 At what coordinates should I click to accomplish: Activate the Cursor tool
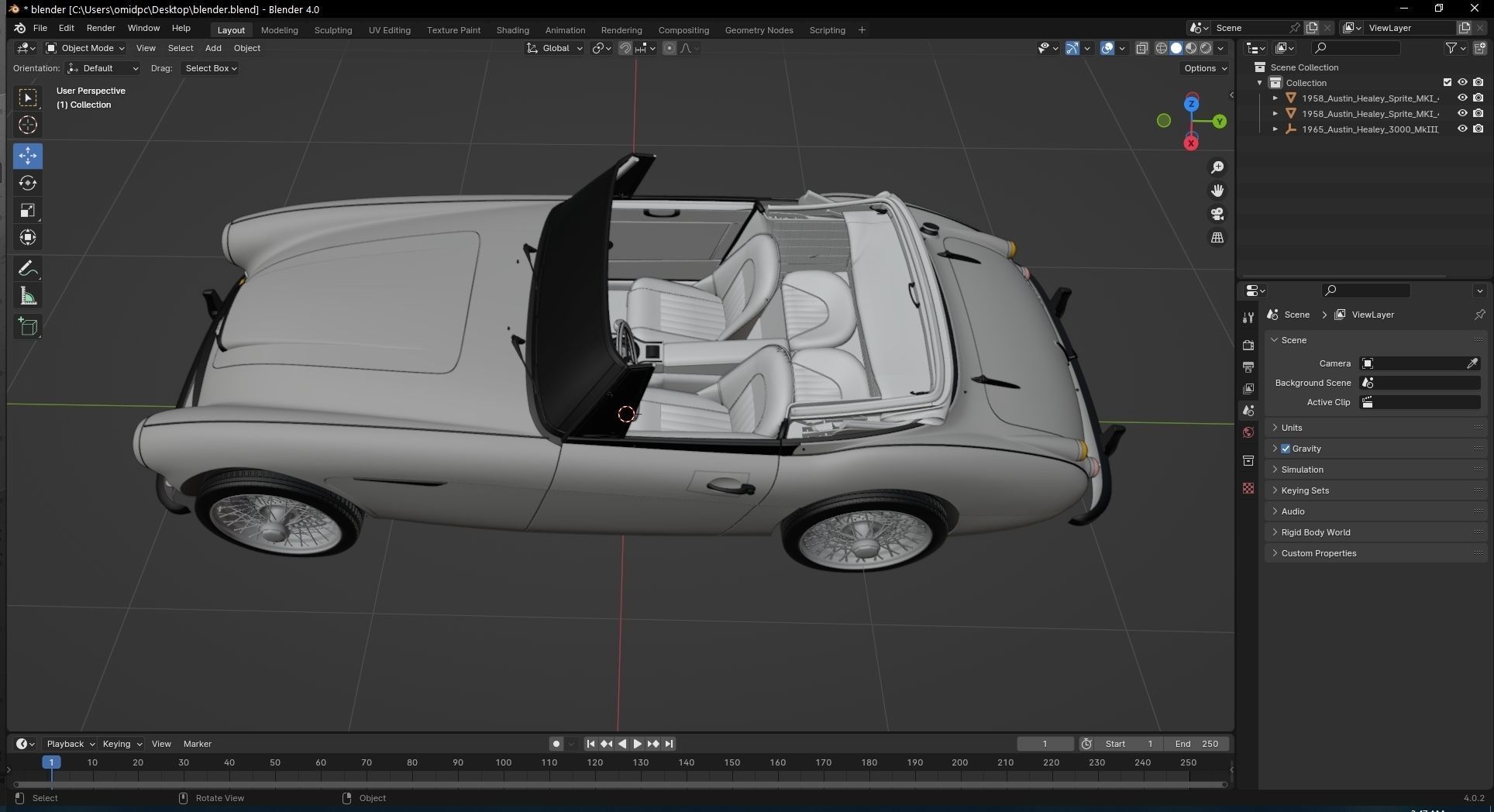(28, 125)
